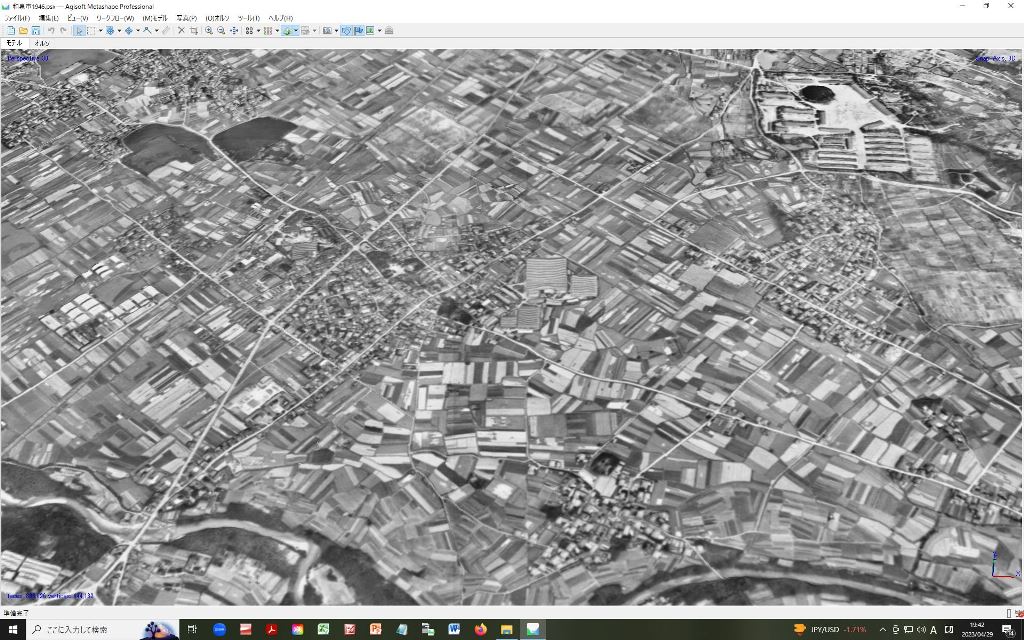Select the Move Object tool

(x=129, y=31)
